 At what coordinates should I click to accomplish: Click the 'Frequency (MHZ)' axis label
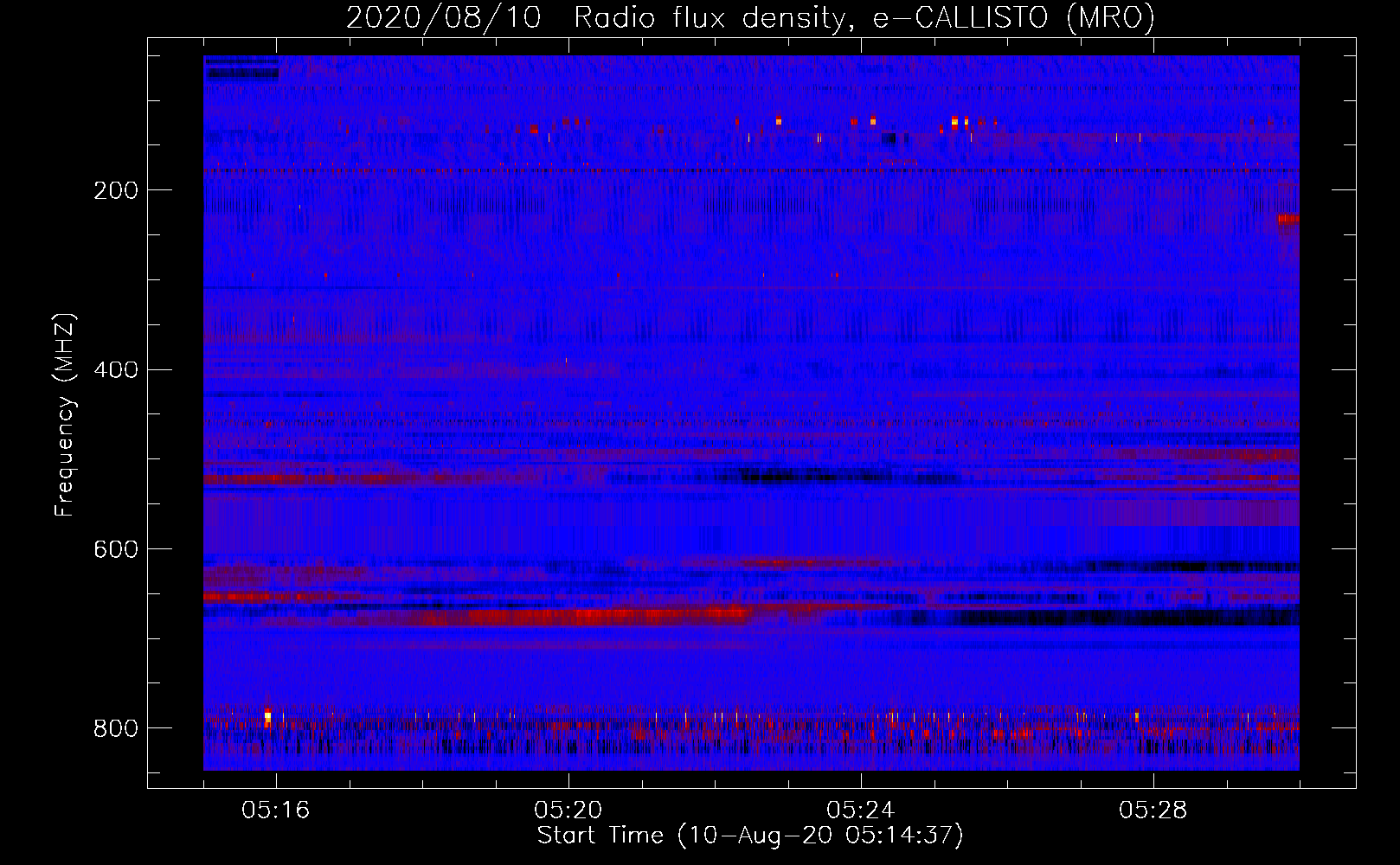click(x=65, y=415)
